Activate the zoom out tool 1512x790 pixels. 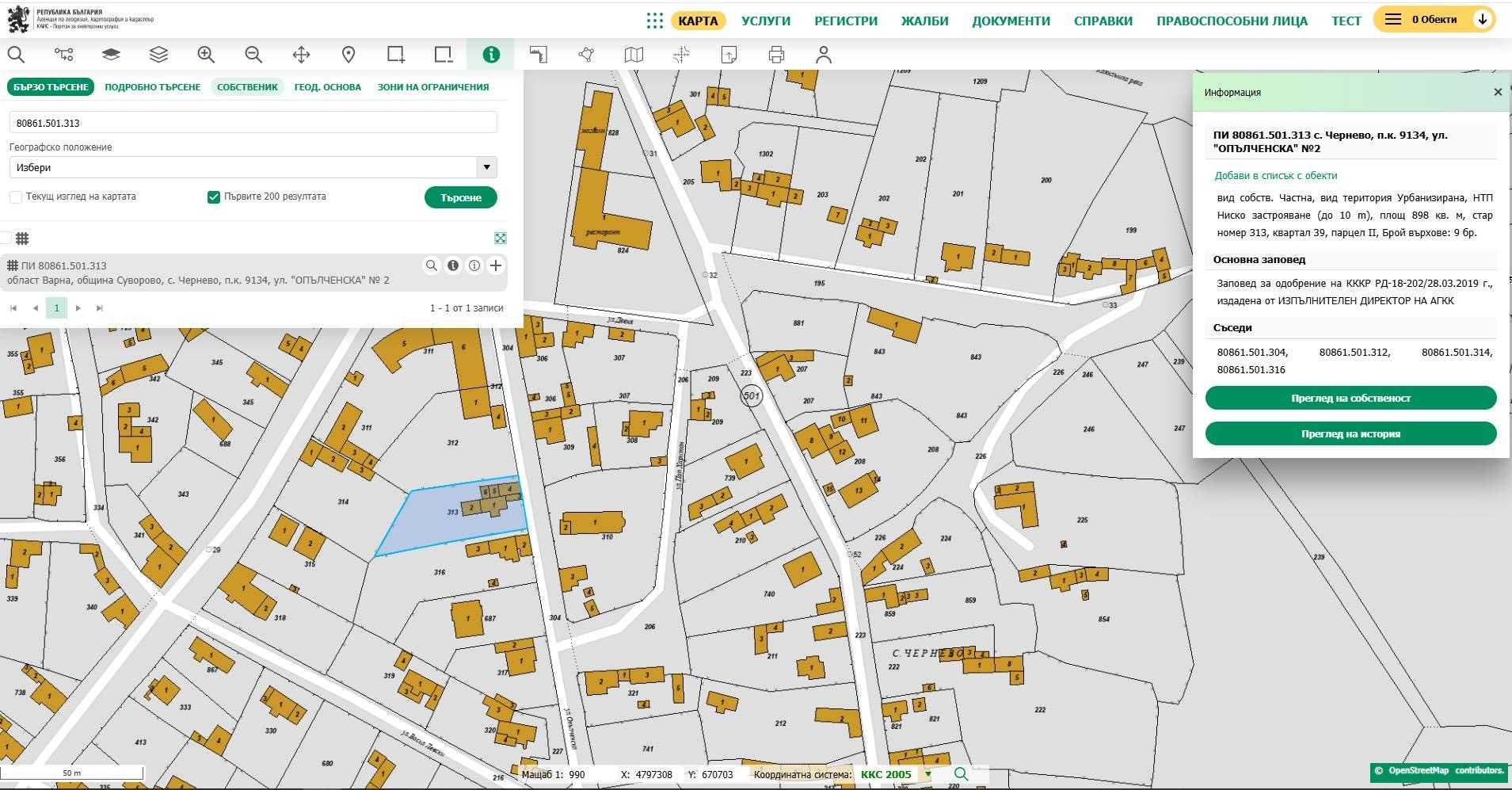tap(253, 55)
